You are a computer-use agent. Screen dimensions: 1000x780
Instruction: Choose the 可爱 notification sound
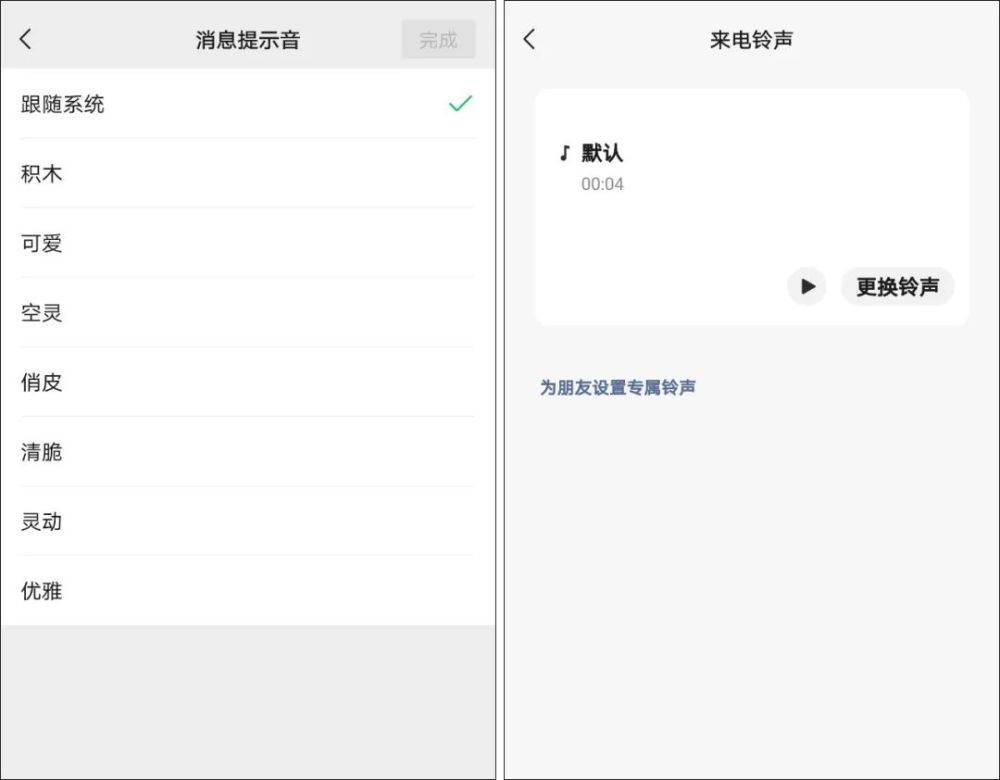tap(247, 243)
